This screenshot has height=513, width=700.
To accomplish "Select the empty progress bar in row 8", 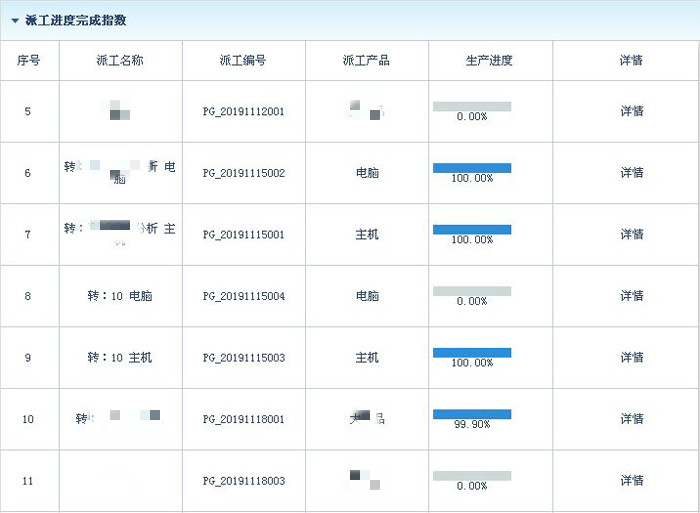I will point(471,291).
